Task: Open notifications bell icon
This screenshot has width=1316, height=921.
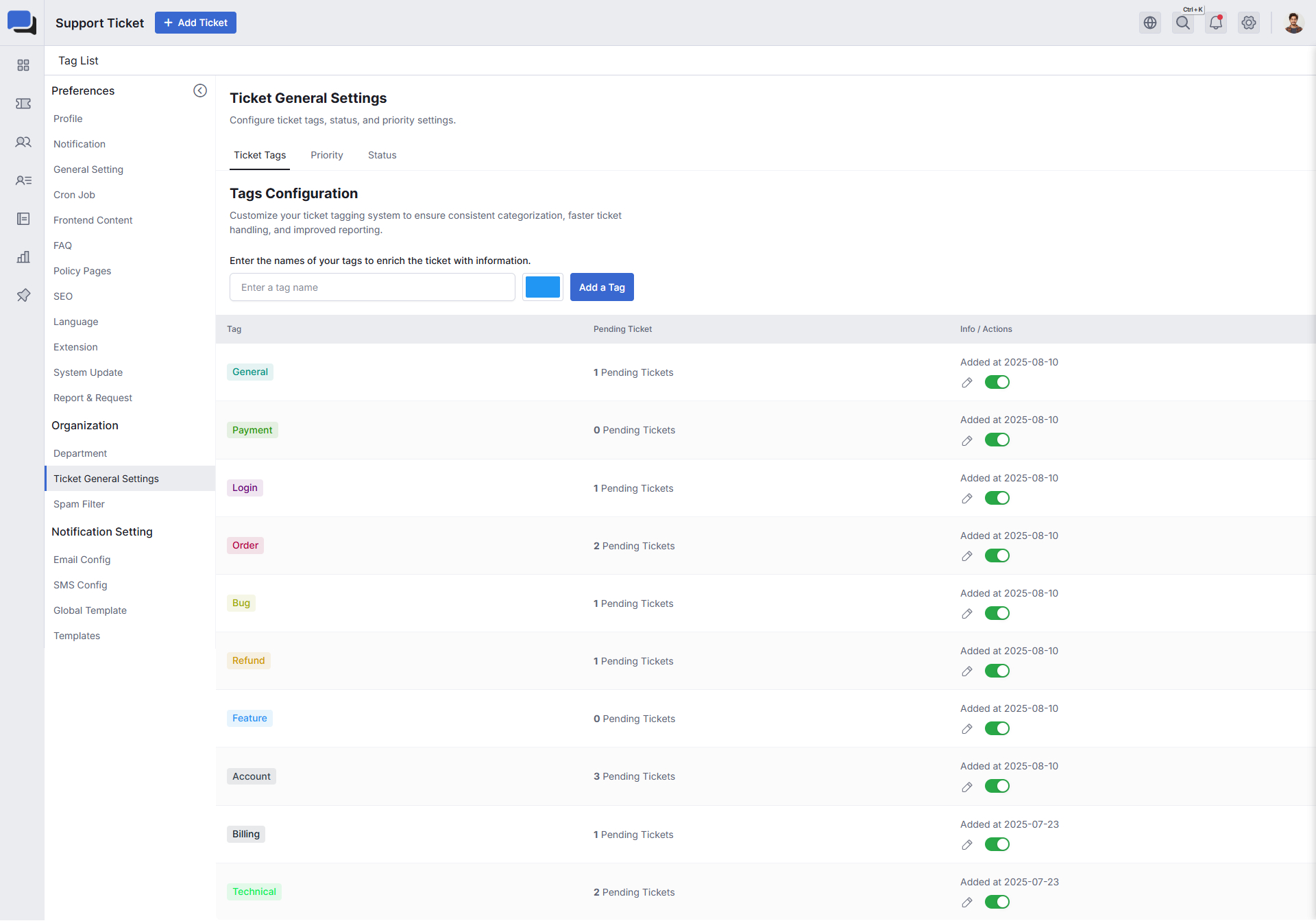Action: 1216,23
